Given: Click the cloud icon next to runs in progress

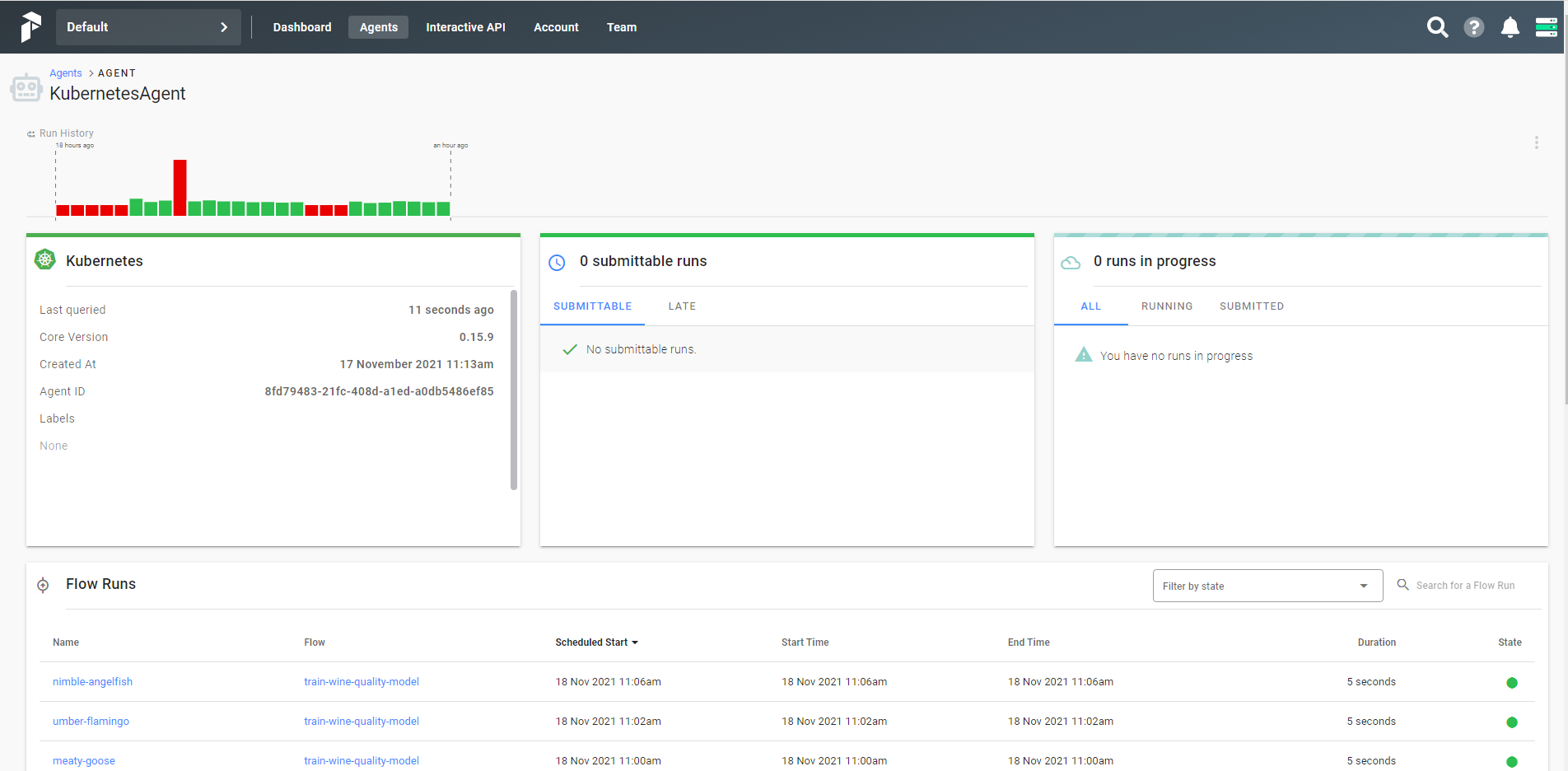Looking at the screenshot, I should 1071,263.
